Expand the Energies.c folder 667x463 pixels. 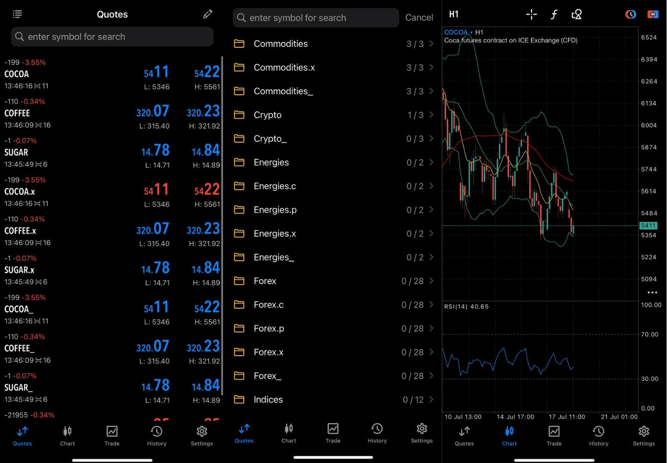click(334, 186)
